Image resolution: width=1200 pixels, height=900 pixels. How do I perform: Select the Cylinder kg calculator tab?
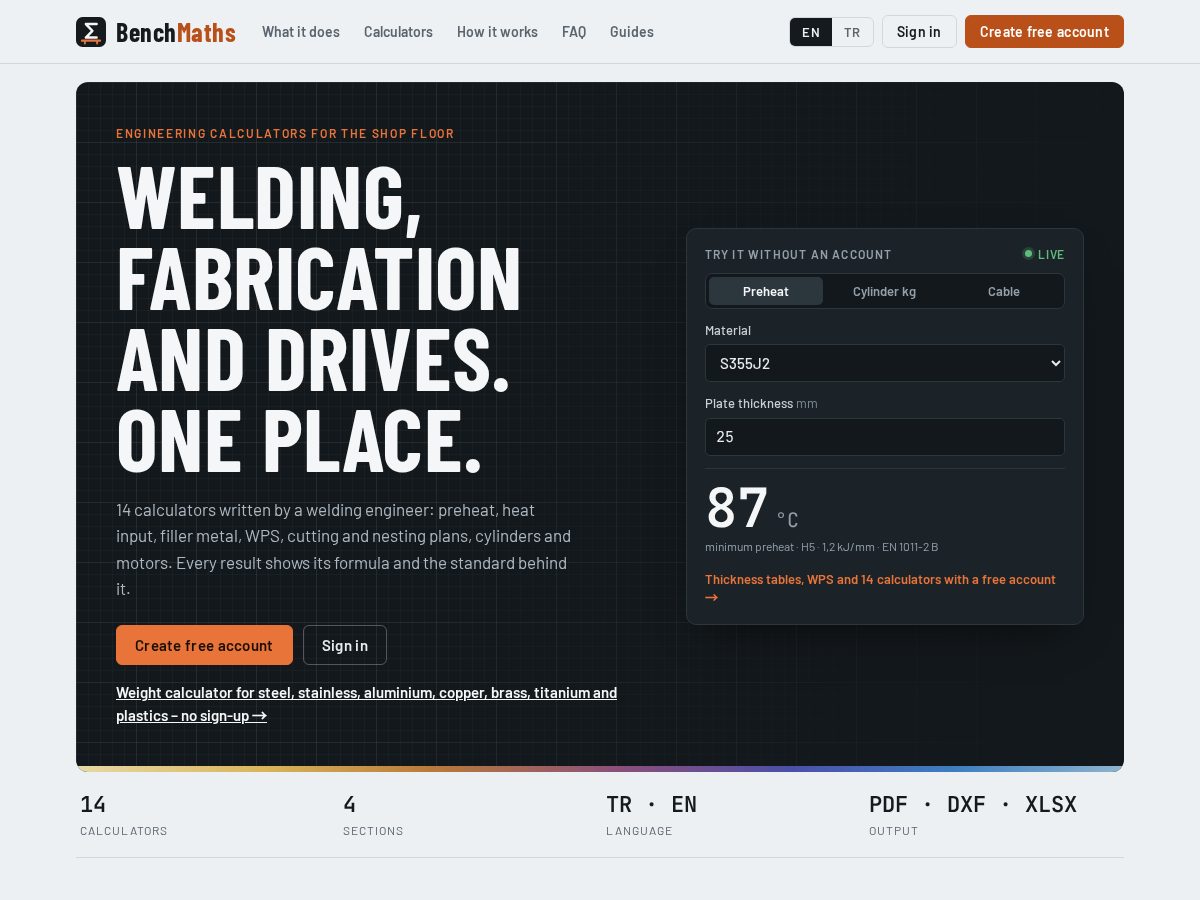pyautogui.click(x=884, y=291)
